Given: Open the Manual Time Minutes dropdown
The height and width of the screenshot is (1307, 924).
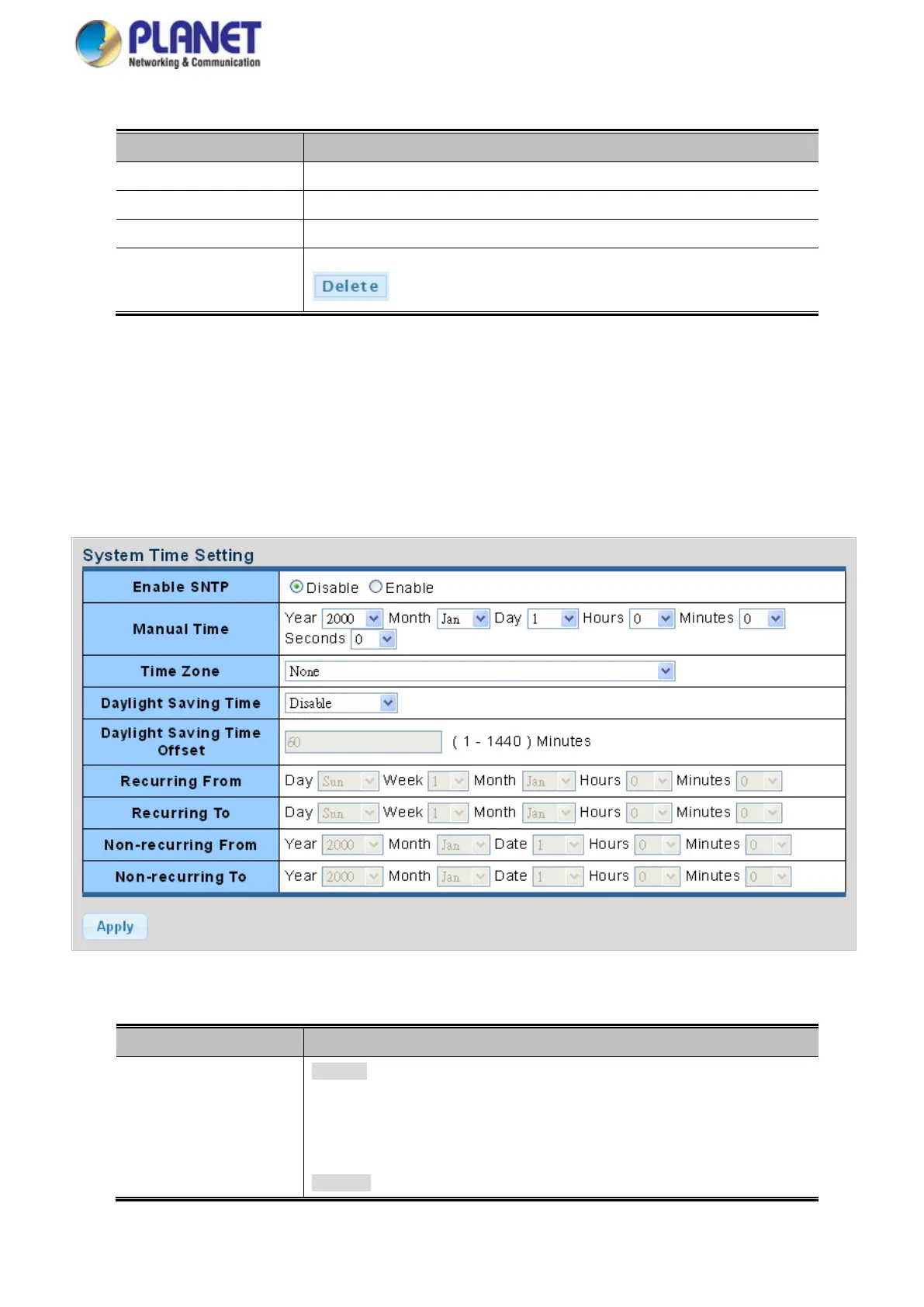Looking at the screenshot, I should click(x=762, y=619).
